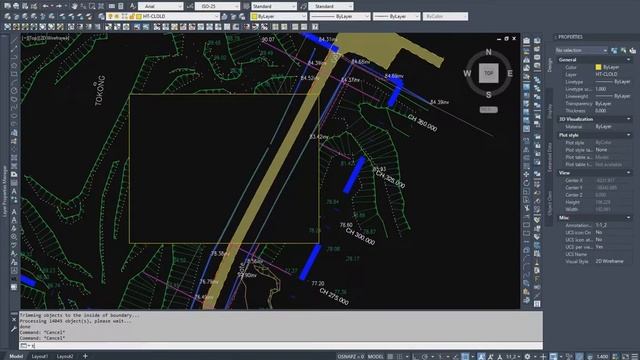Open the ByLayer linetype dropdown
This screenshot has width=640, height=360.
pyautogui.click(x=340, y=16)
